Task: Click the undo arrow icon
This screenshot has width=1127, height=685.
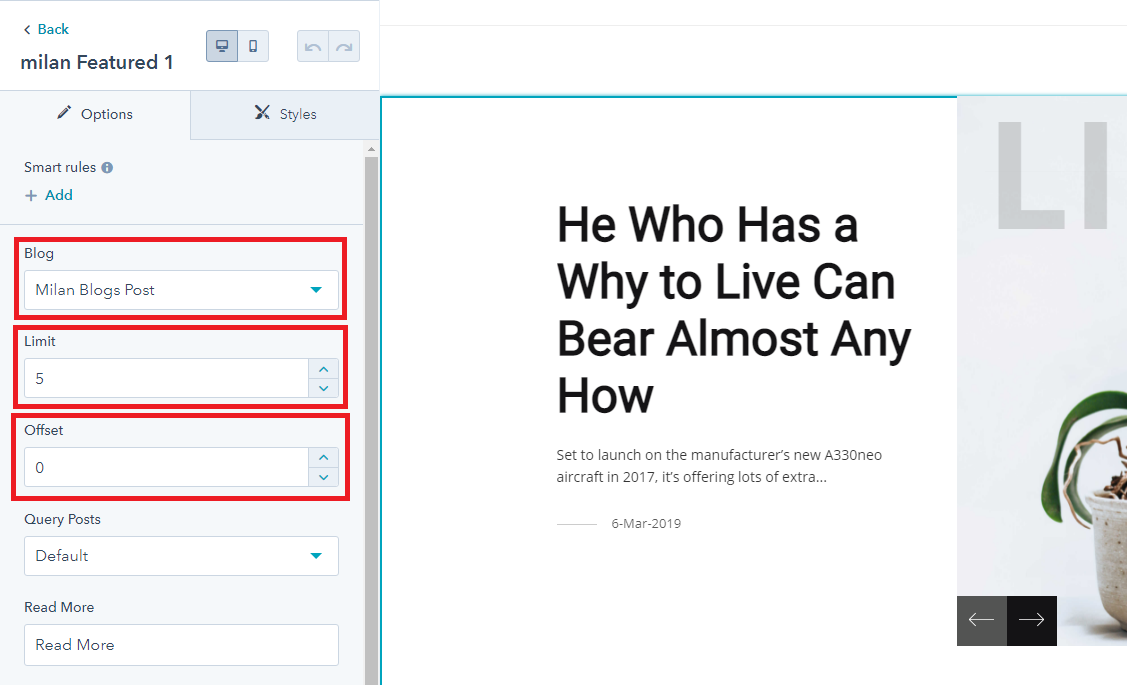Action: coord(313,47)
